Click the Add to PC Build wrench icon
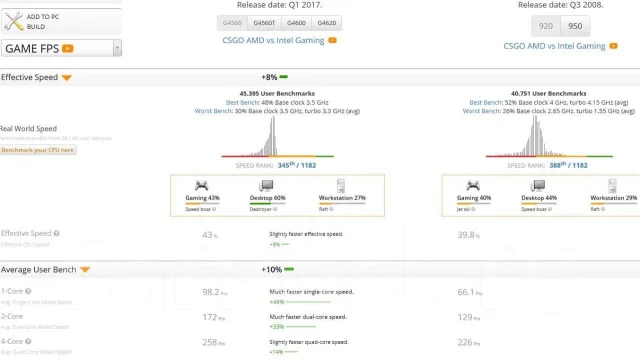Screen dimensions: 640x361 point(14,21)
